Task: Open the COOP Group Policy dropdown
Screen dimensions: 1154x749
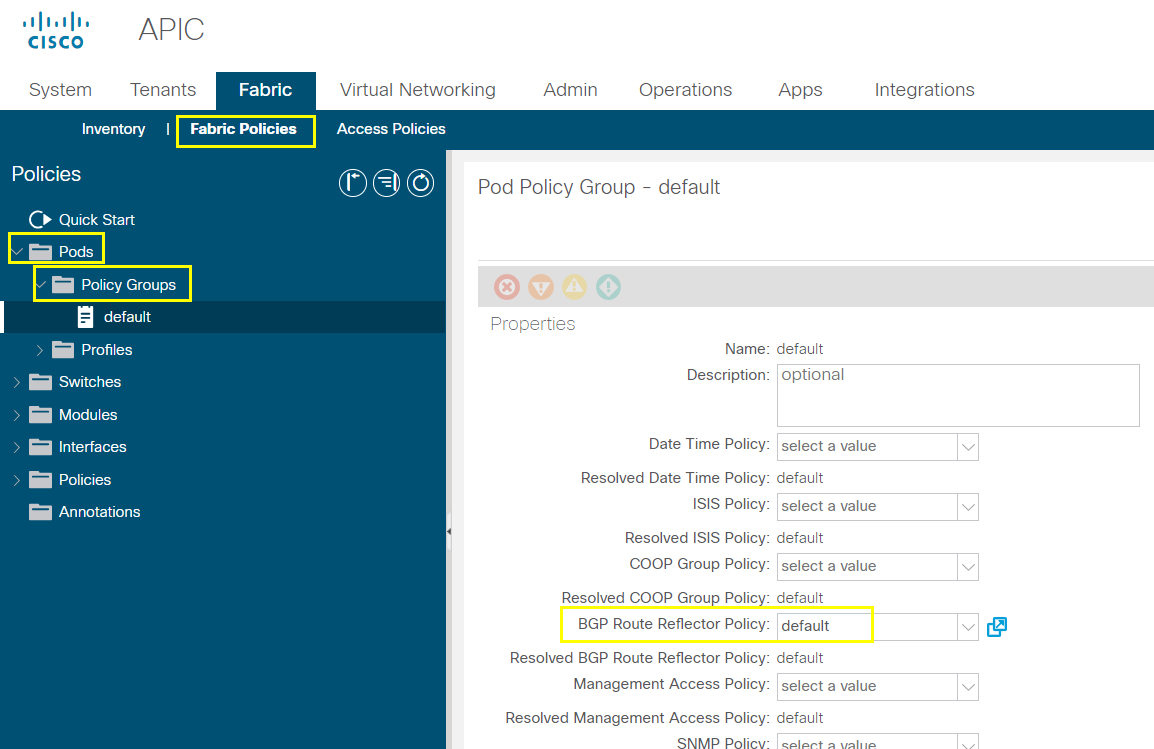Action: click(x=968, y=567)
